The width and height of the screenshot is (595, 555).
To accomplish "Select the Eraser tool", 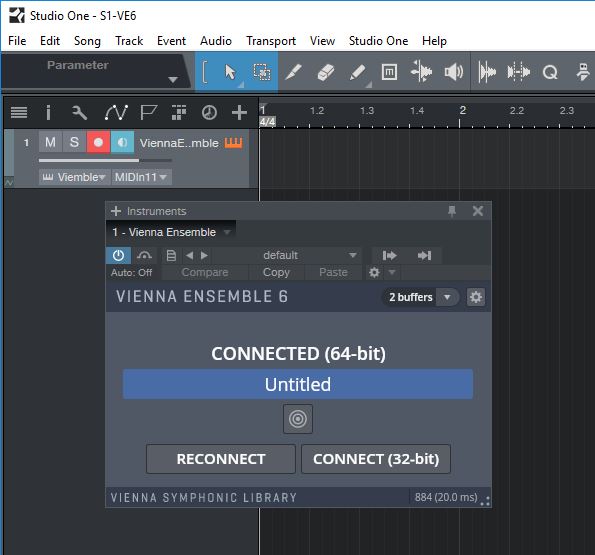I will coord(325,72).
